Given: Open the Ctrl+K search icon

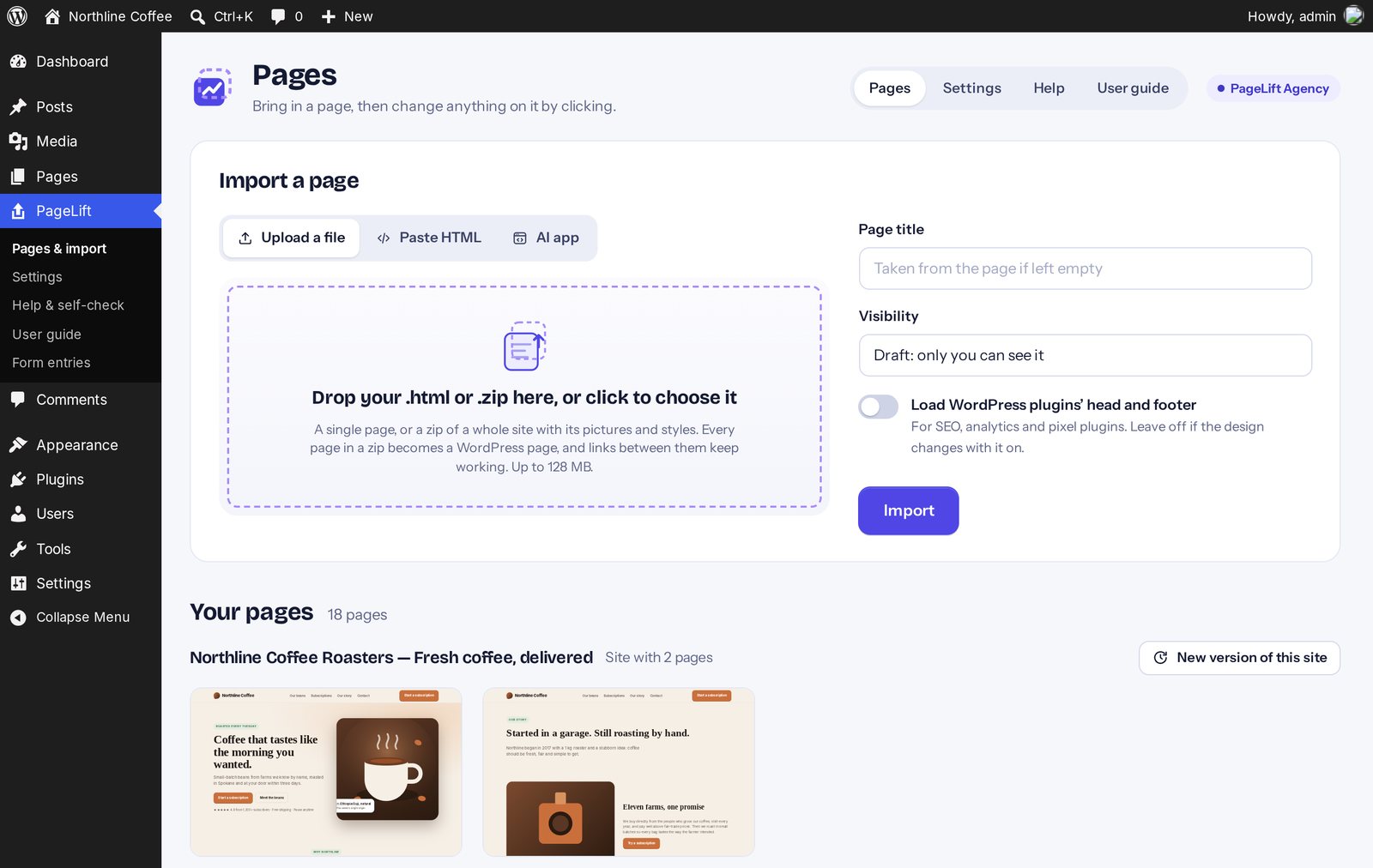Looking at the screenshot, I should 197,16.
